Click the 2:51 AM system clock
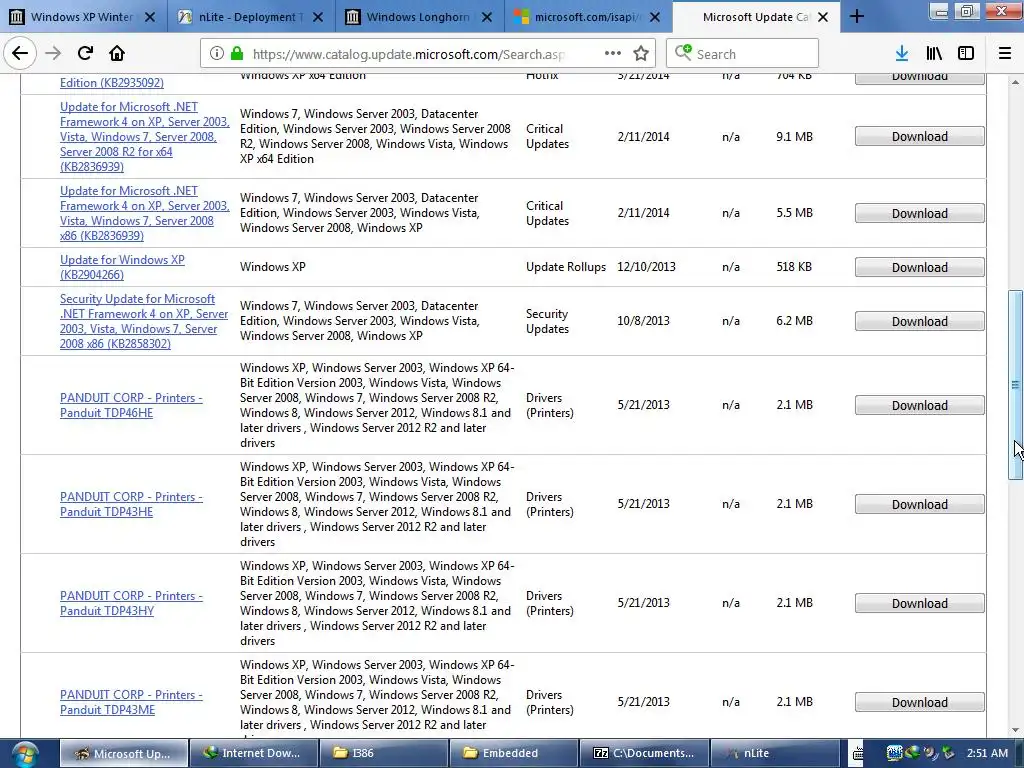 point(987,754)
